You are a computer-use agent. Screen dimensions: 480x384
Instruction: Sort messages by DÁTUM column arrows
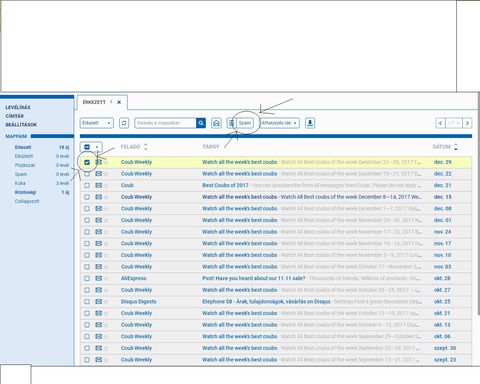tap(456, 147)
